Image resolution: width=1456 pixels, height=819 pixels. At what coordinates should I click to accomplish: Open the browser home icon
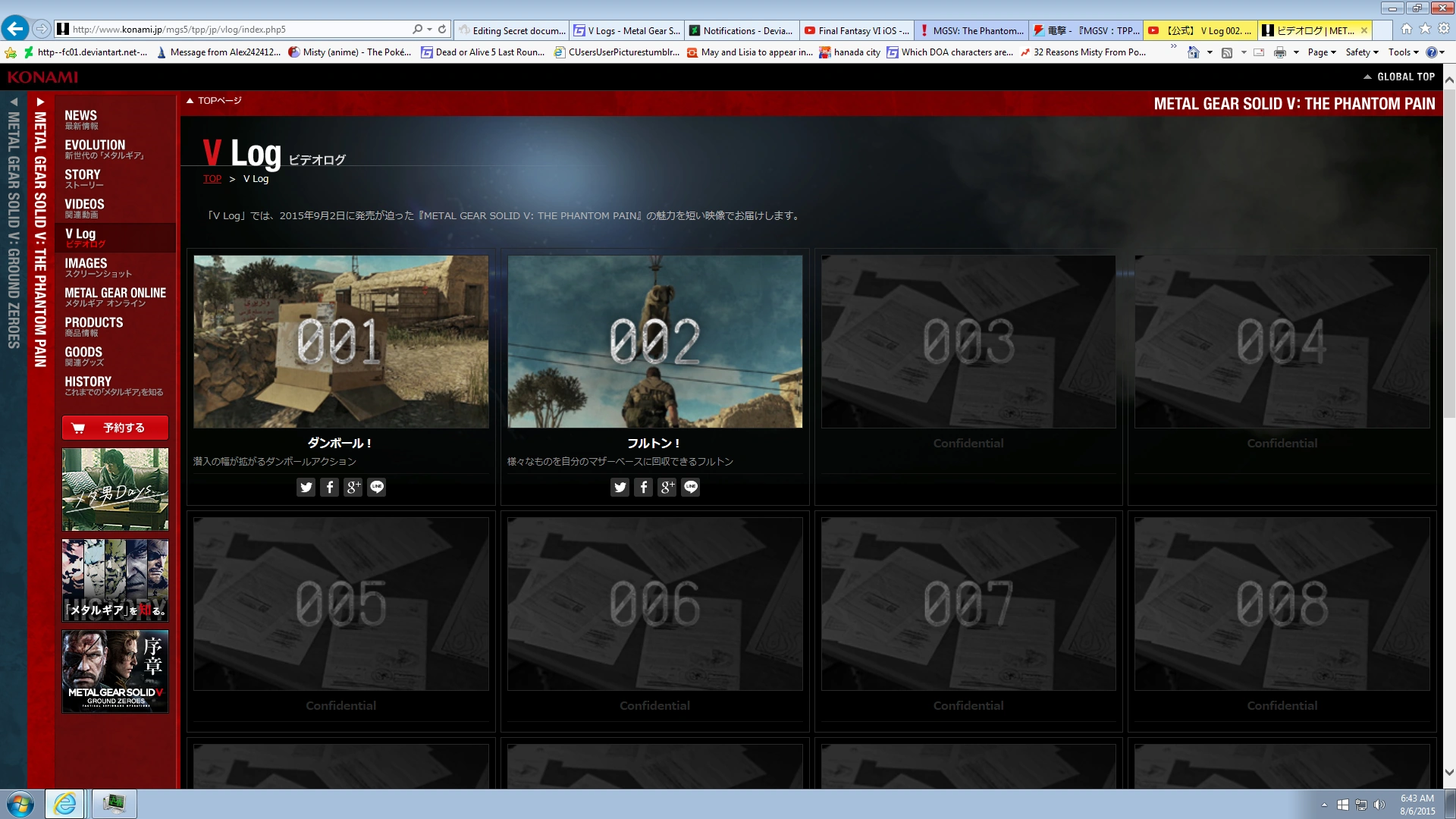pyautogui.click(x=1406, y=29)
